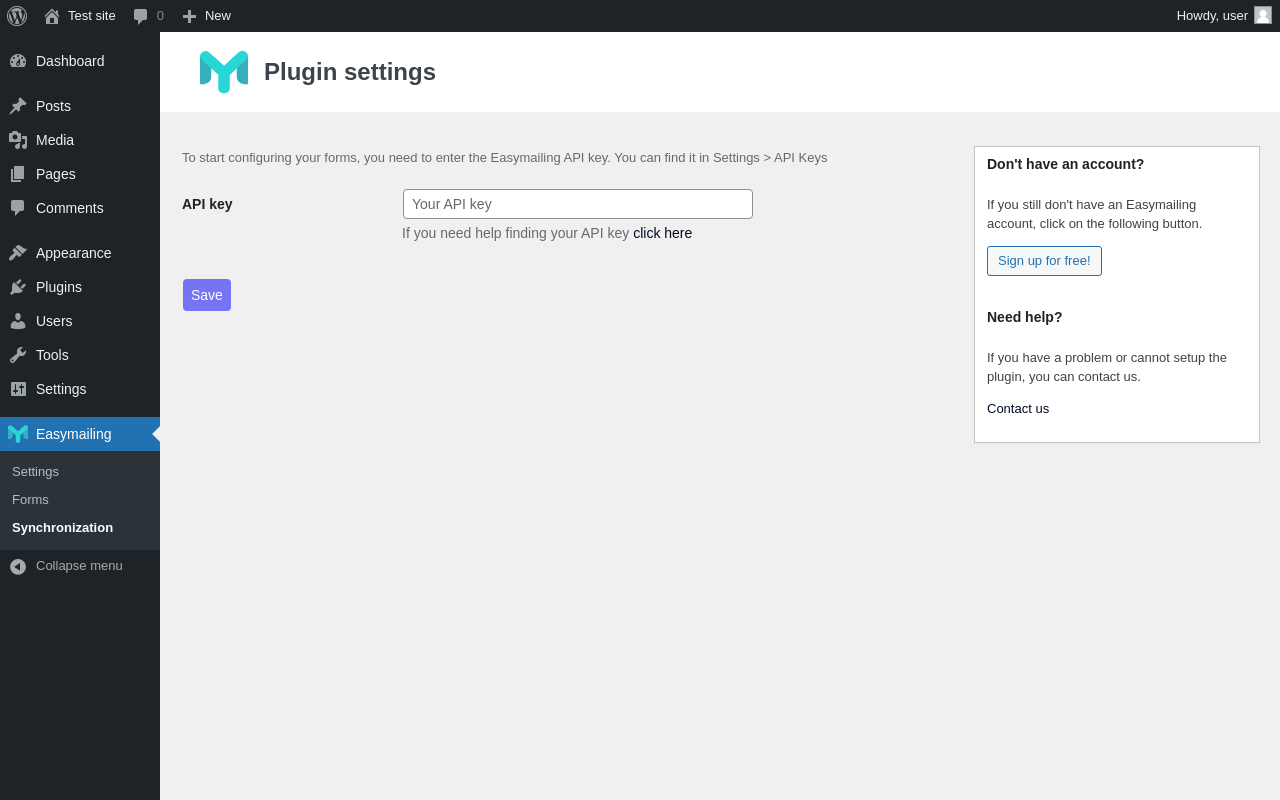Viewport: 1280px width, 800px height.
Task: Click the Sign up for free button
Action: pos(1044,261)
